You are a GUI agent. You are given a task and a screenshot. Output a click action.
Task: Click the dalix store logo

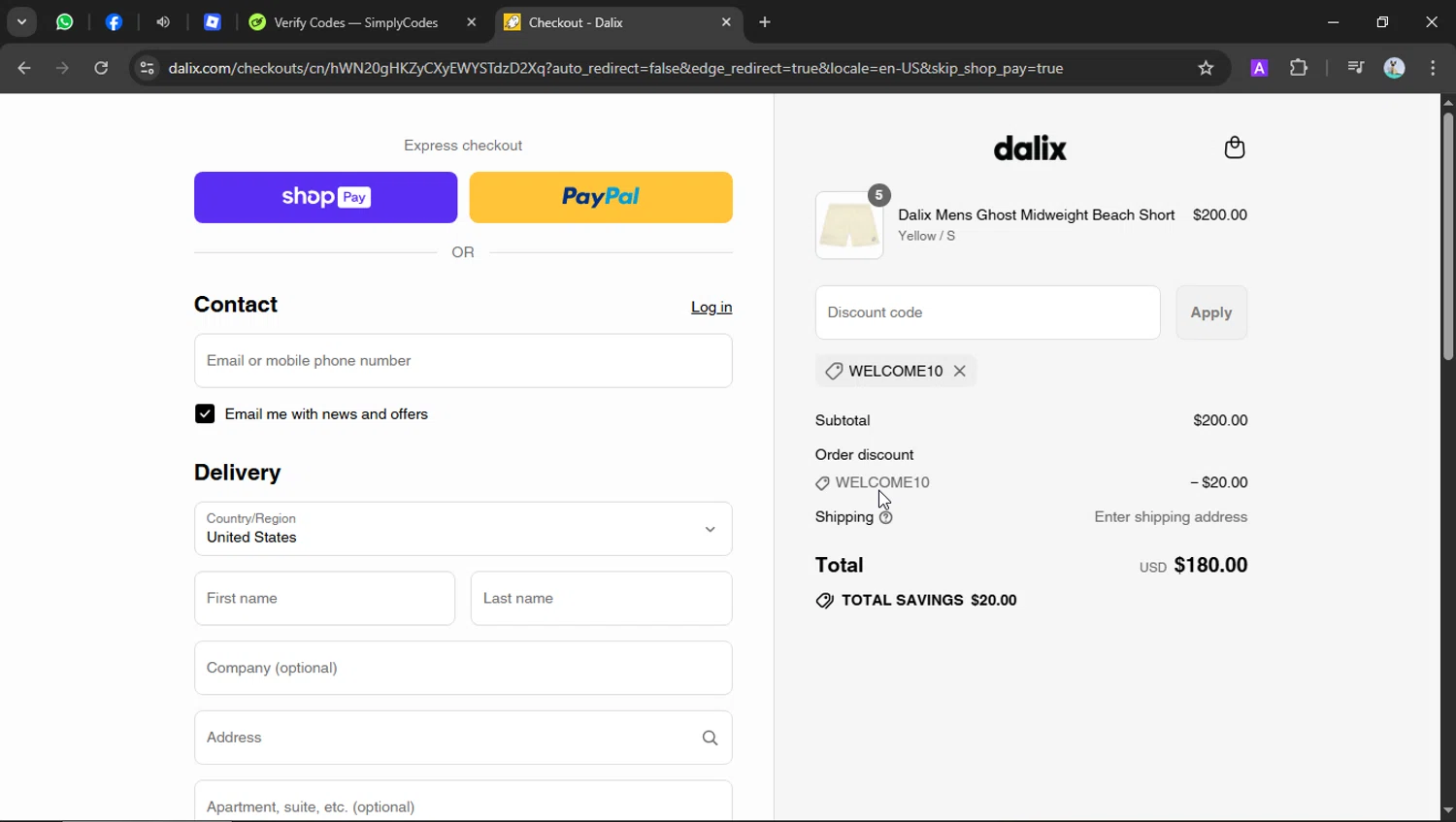tap(1030, 148)
